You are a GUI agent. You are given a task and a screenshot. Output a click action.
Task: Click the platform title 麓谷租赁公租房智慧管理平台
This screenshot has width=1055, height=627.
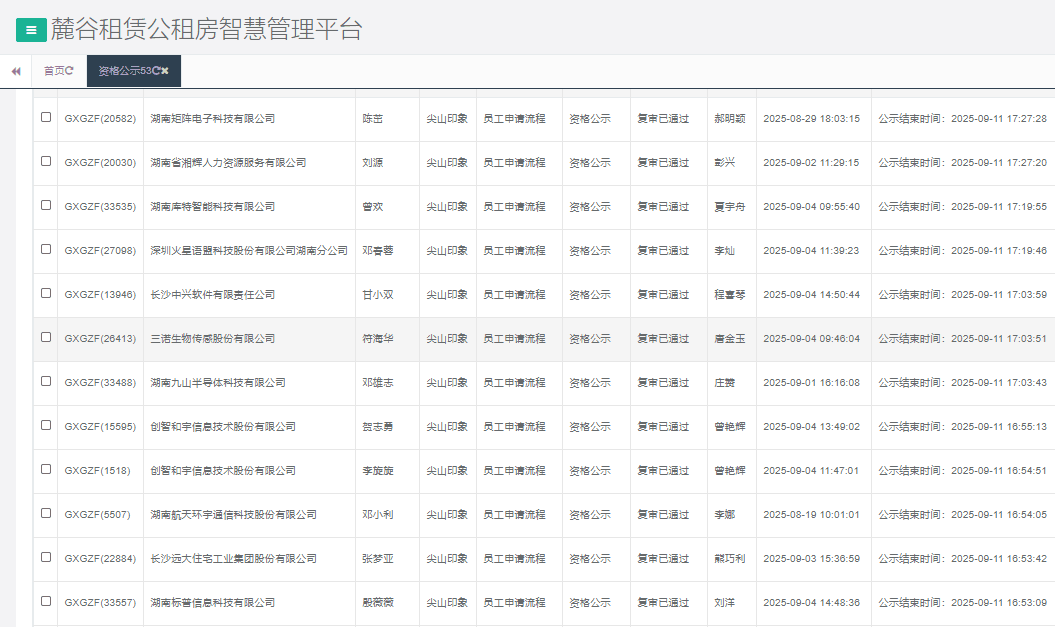click(206, 30)
